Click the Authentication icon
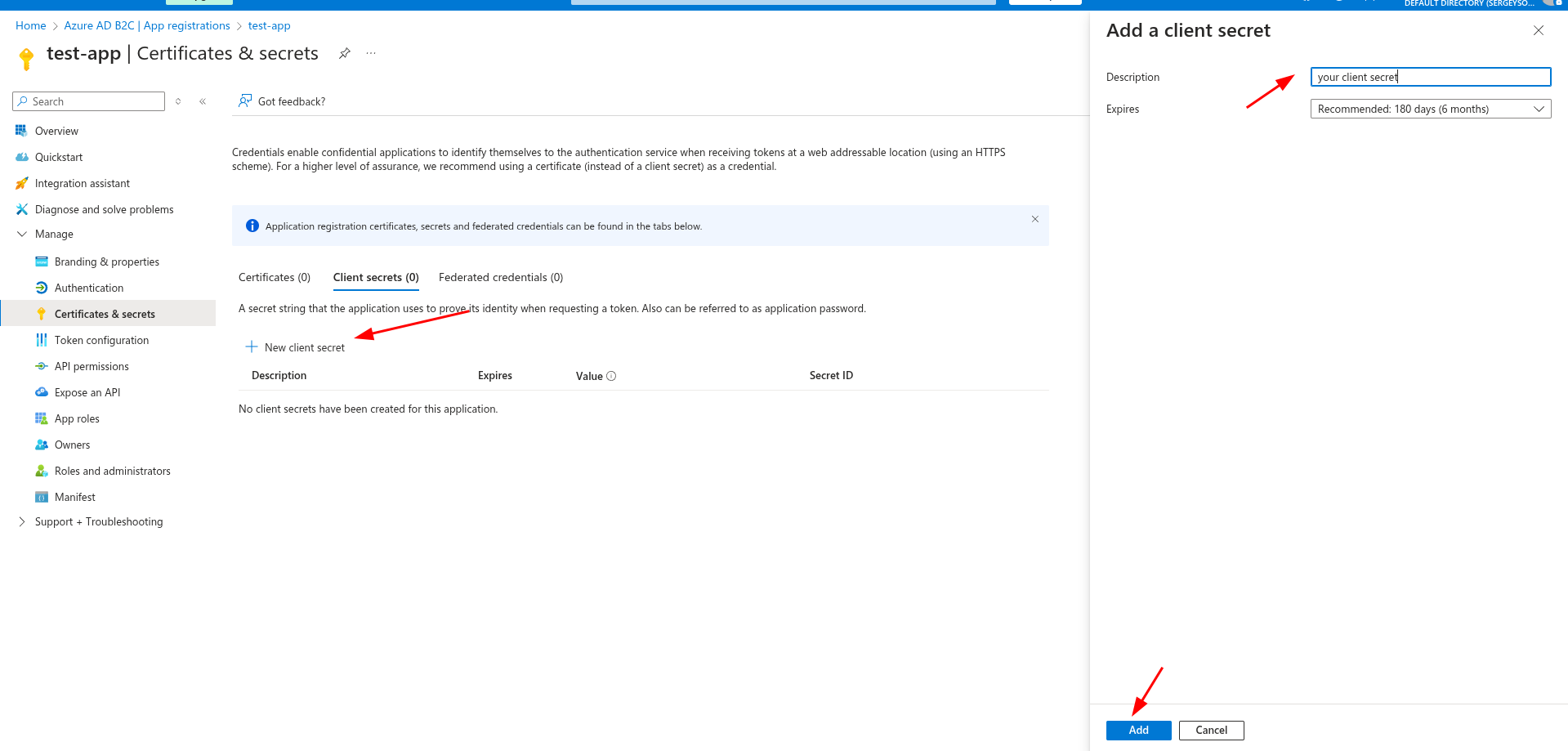Image resolution: width=1568 pixels, height=751 pixels. pyautogui.click(x=42, y=288)
